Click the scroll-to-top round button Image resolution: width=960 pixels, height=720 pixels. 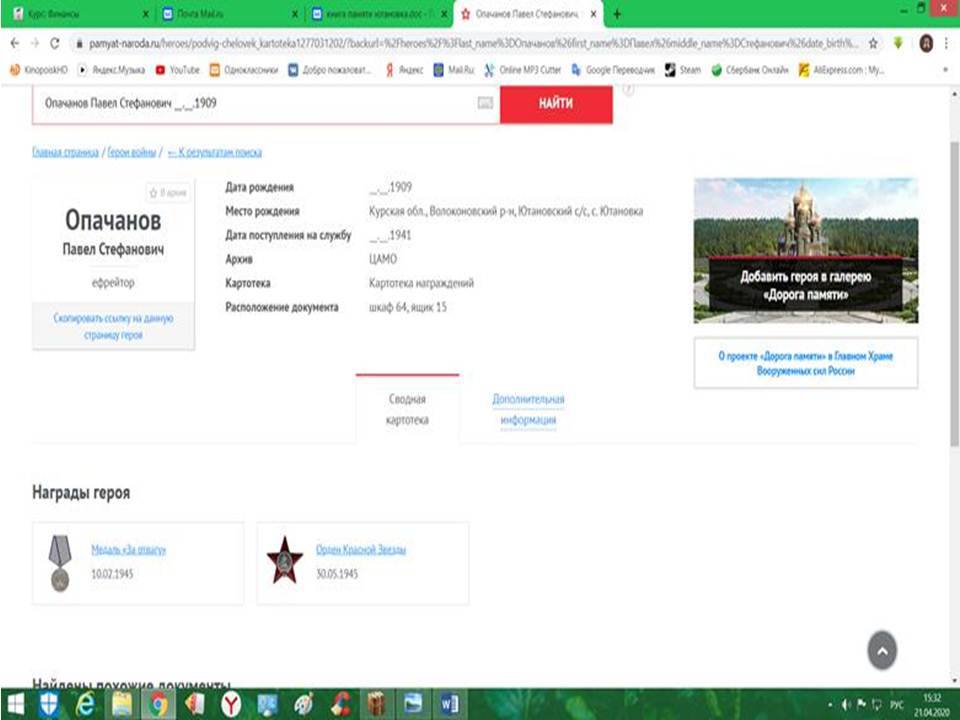882,650
